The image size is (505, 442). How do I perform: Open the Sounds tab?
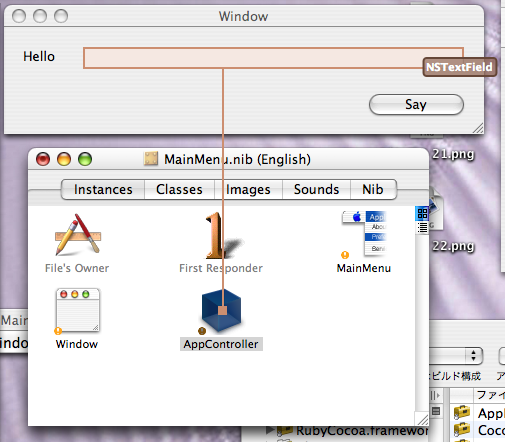click(x=316, y=189)
